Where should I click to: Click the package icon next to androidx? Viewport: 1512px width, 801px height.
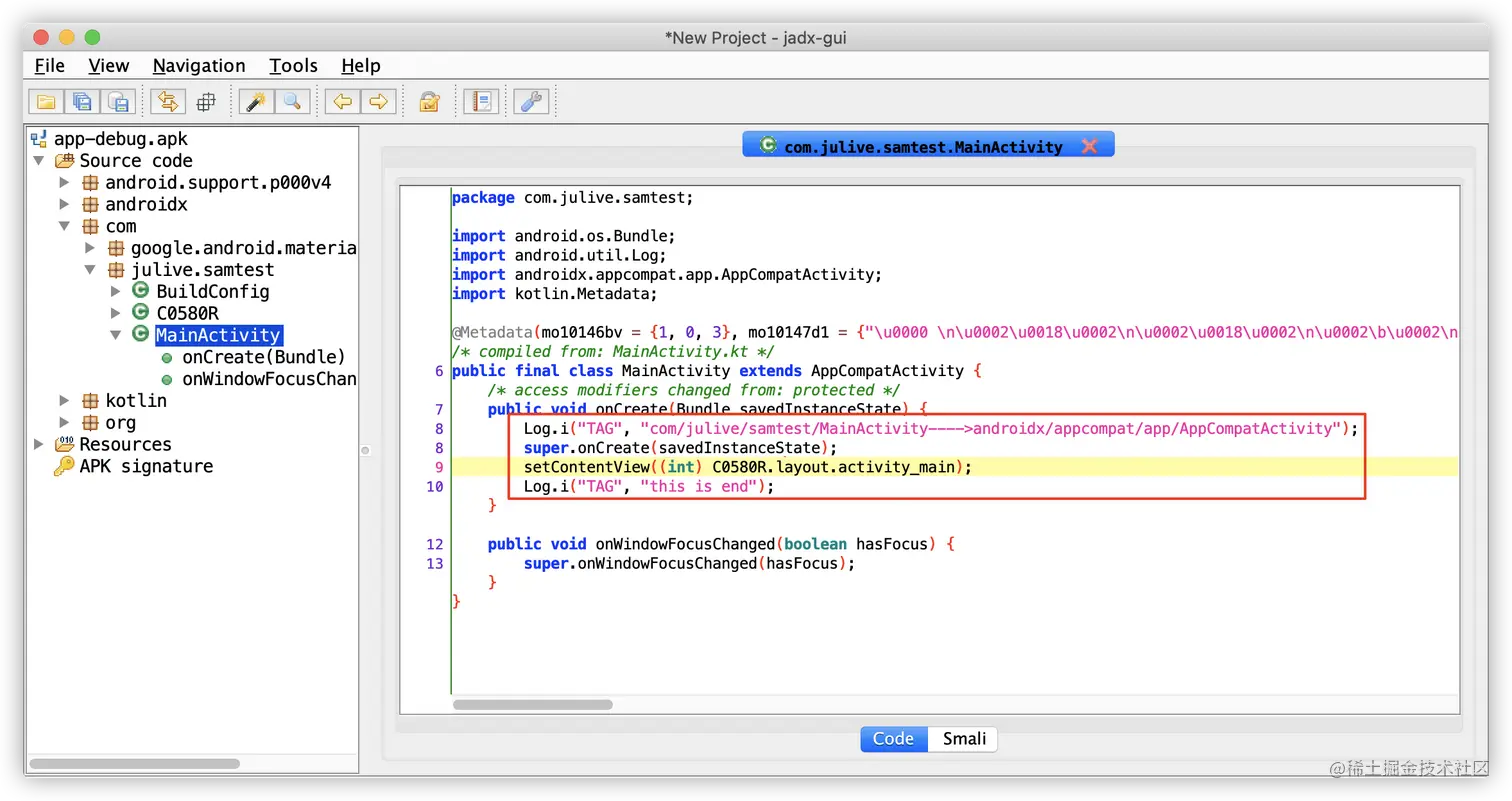(x=90, y=204)
